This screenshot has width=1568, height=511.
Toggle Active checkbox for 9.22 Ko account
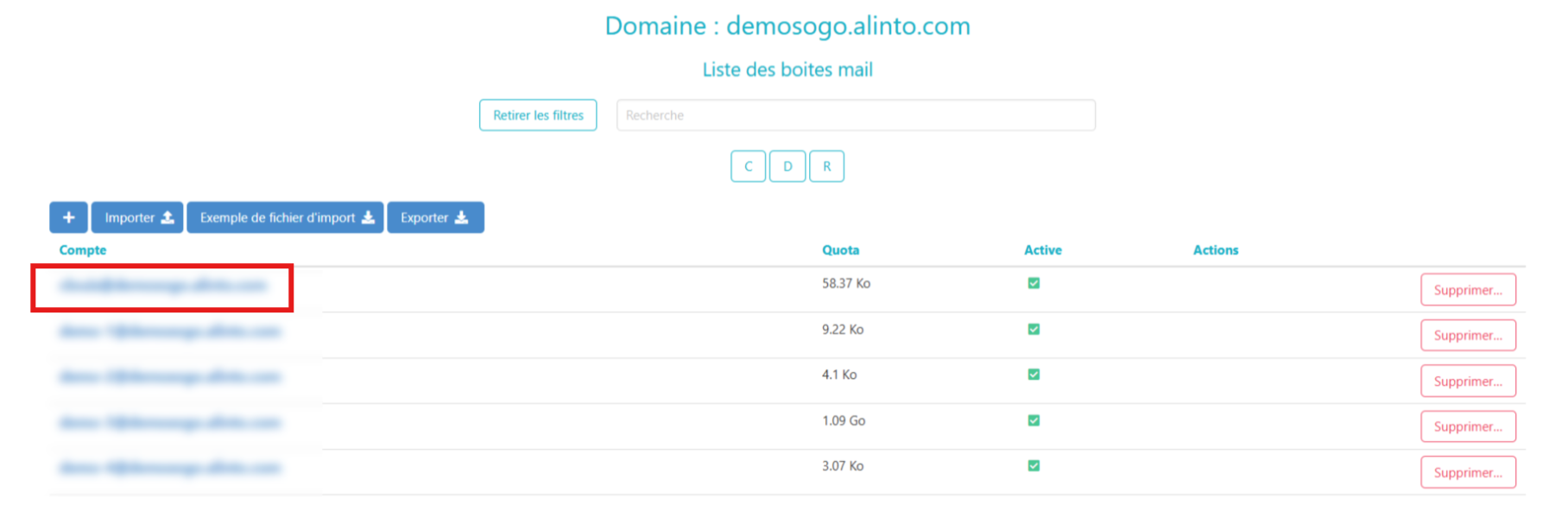[1034, 329]
